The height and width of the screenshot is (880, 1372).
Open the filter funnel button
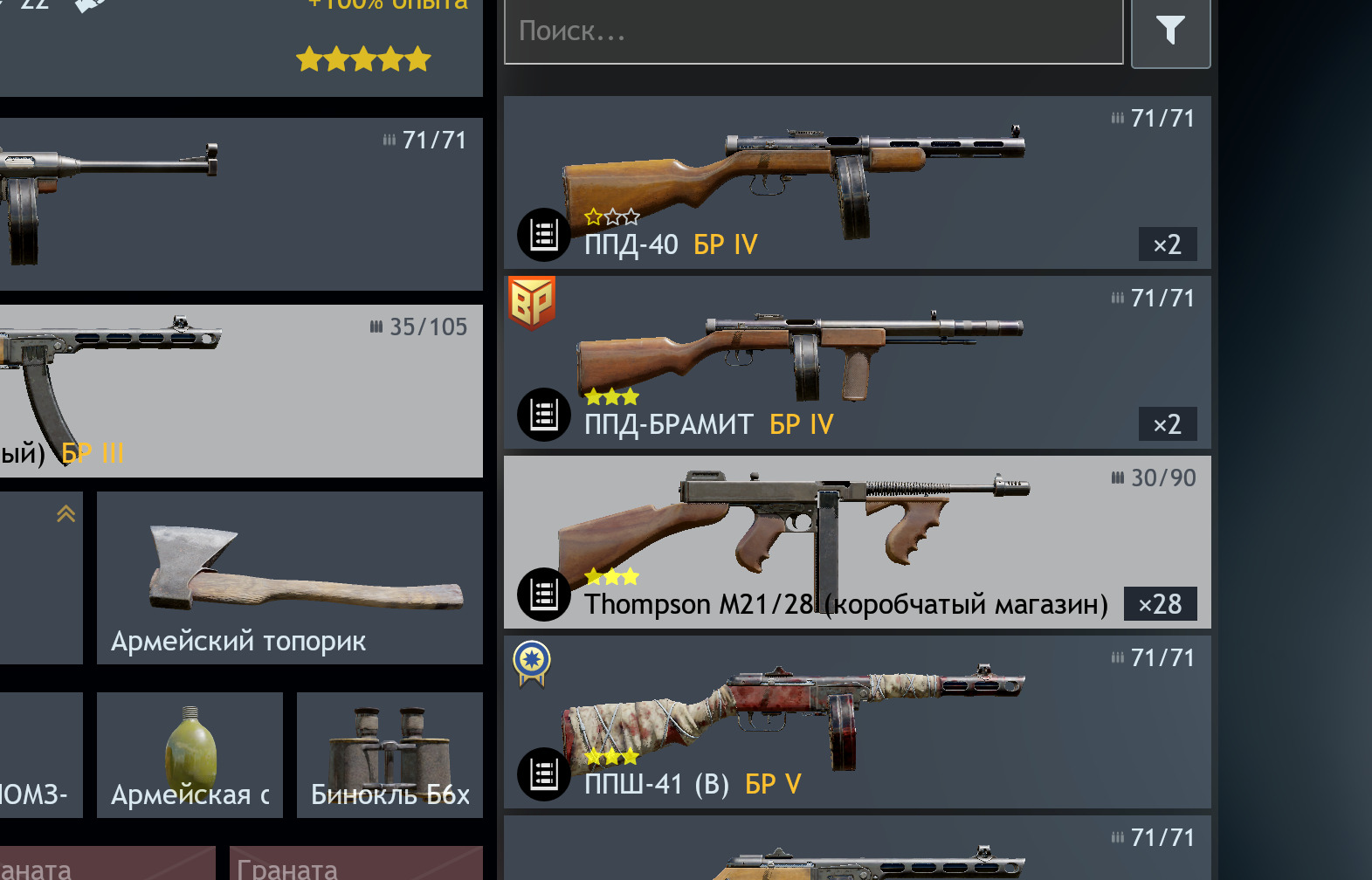click(1170, 32)
